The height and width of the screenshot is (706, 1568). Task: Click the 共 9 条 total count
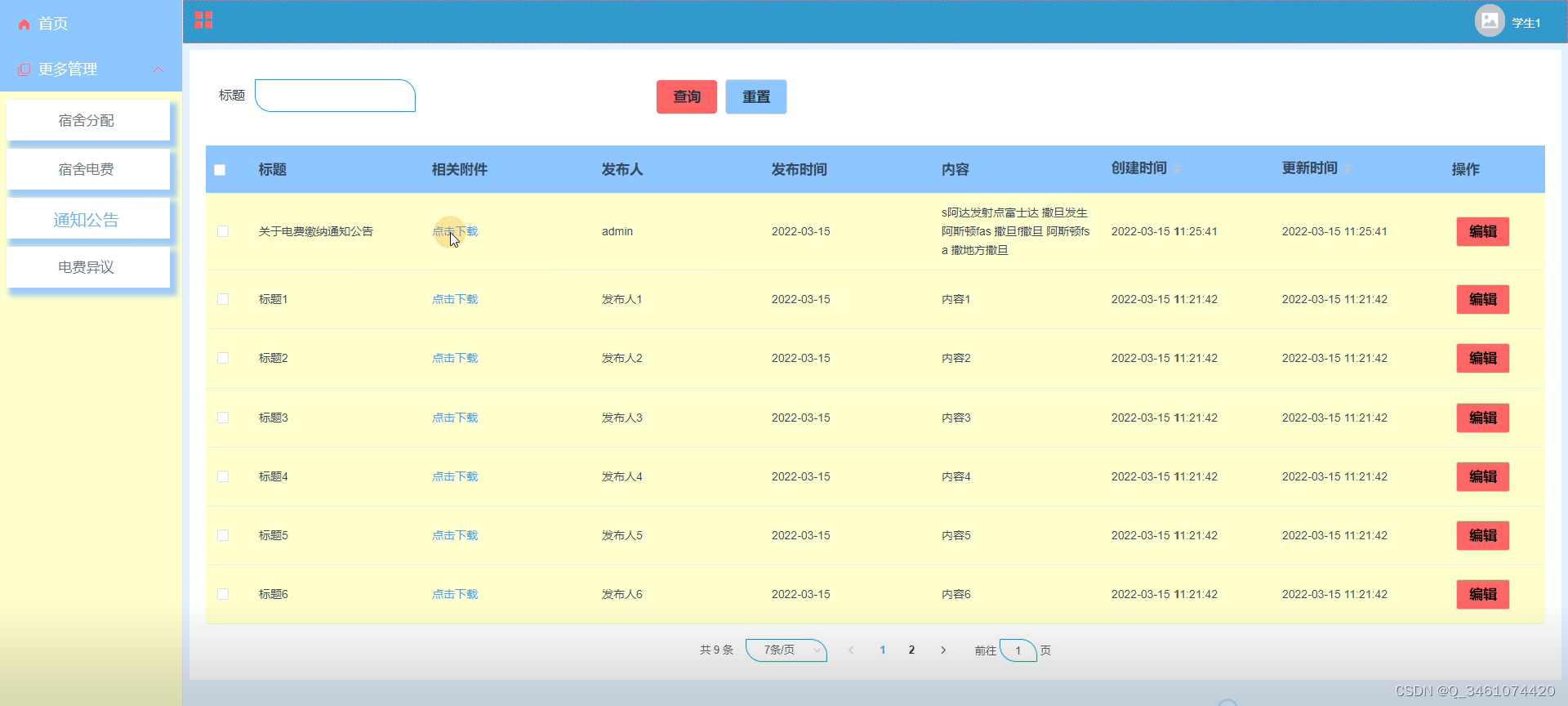coord(716,650)
